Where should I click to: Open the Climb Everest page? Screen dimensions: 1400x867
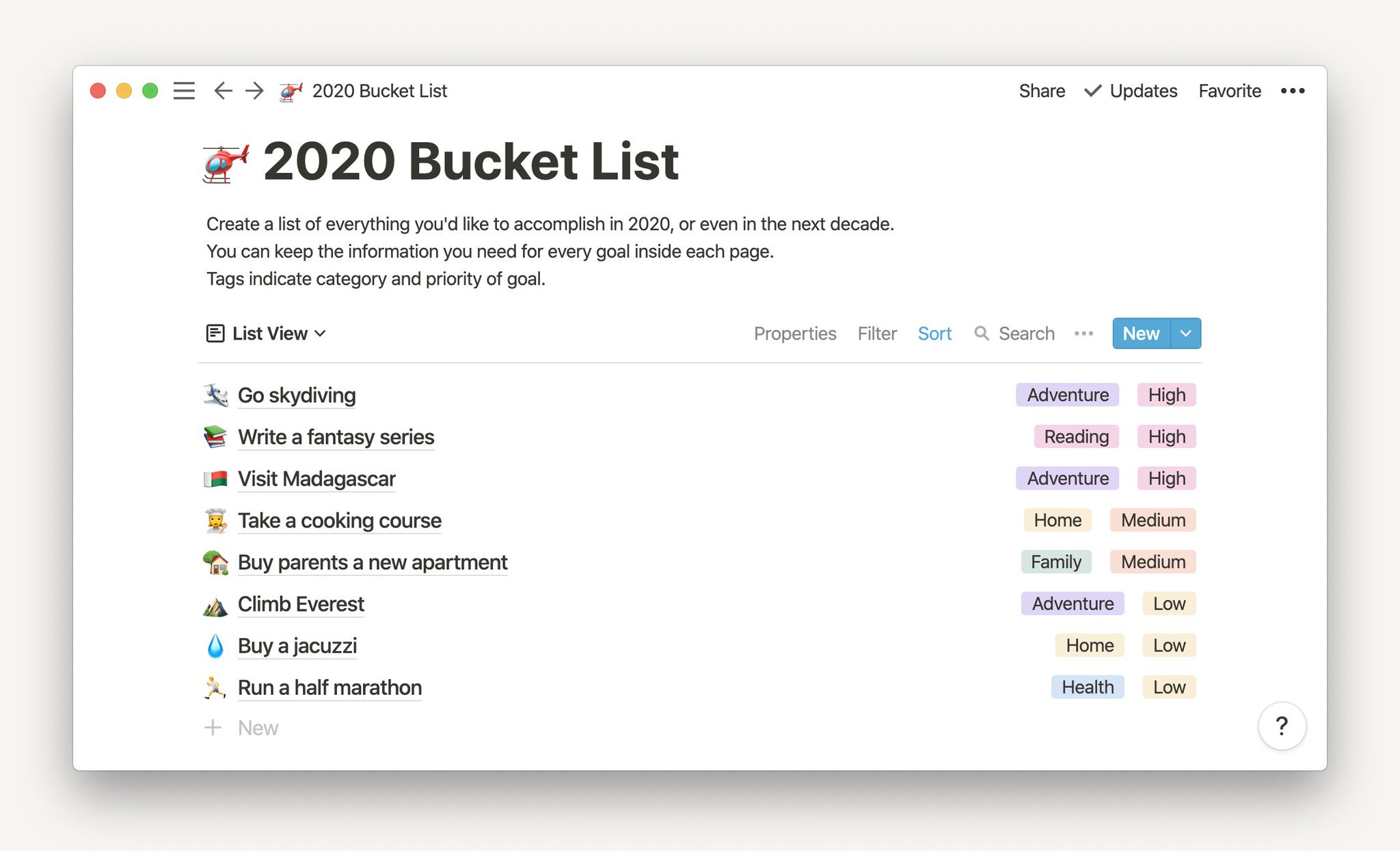301,604
